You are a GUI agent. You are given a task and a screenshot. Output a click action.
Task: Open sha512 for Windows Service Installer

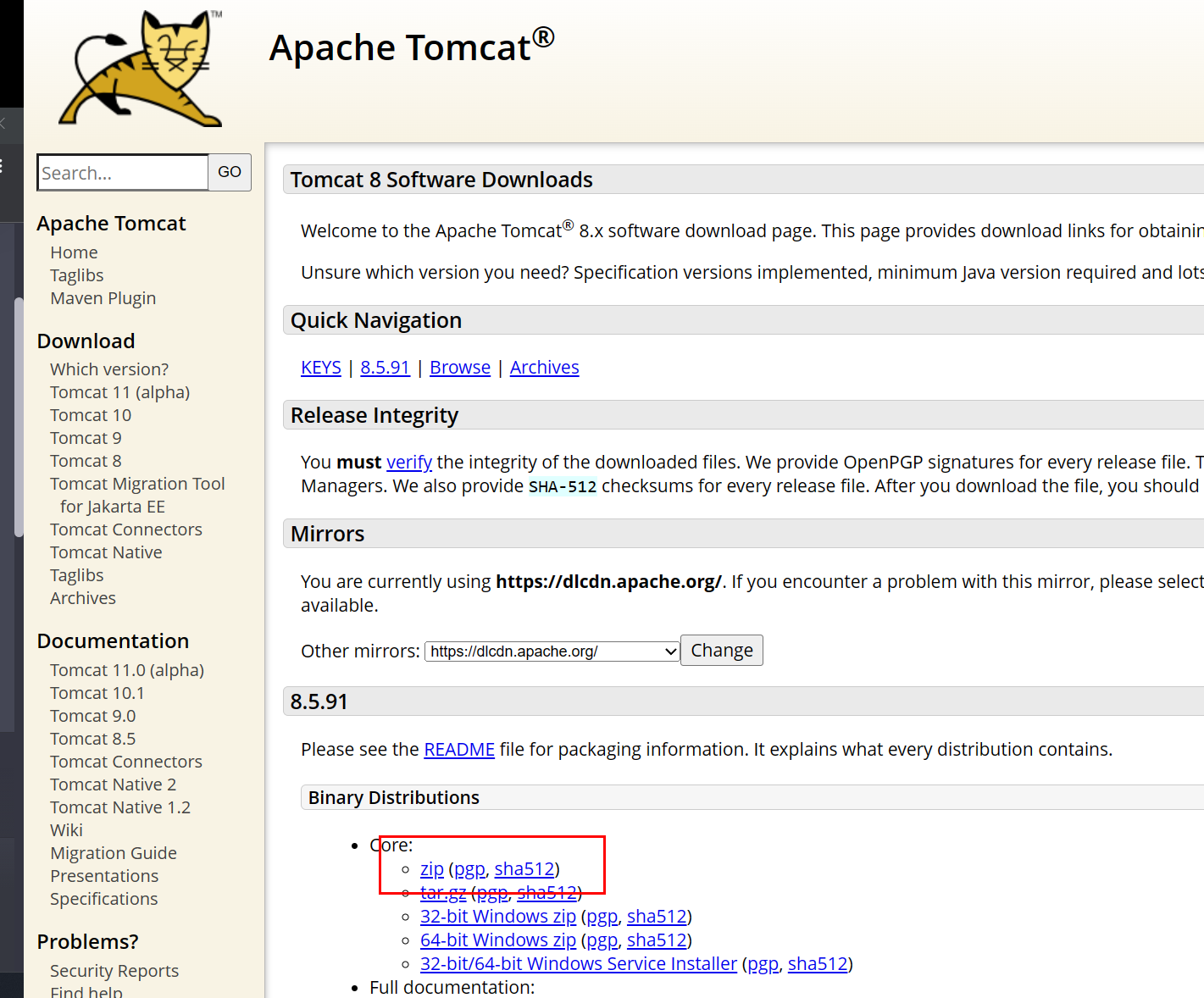[818, 964]
